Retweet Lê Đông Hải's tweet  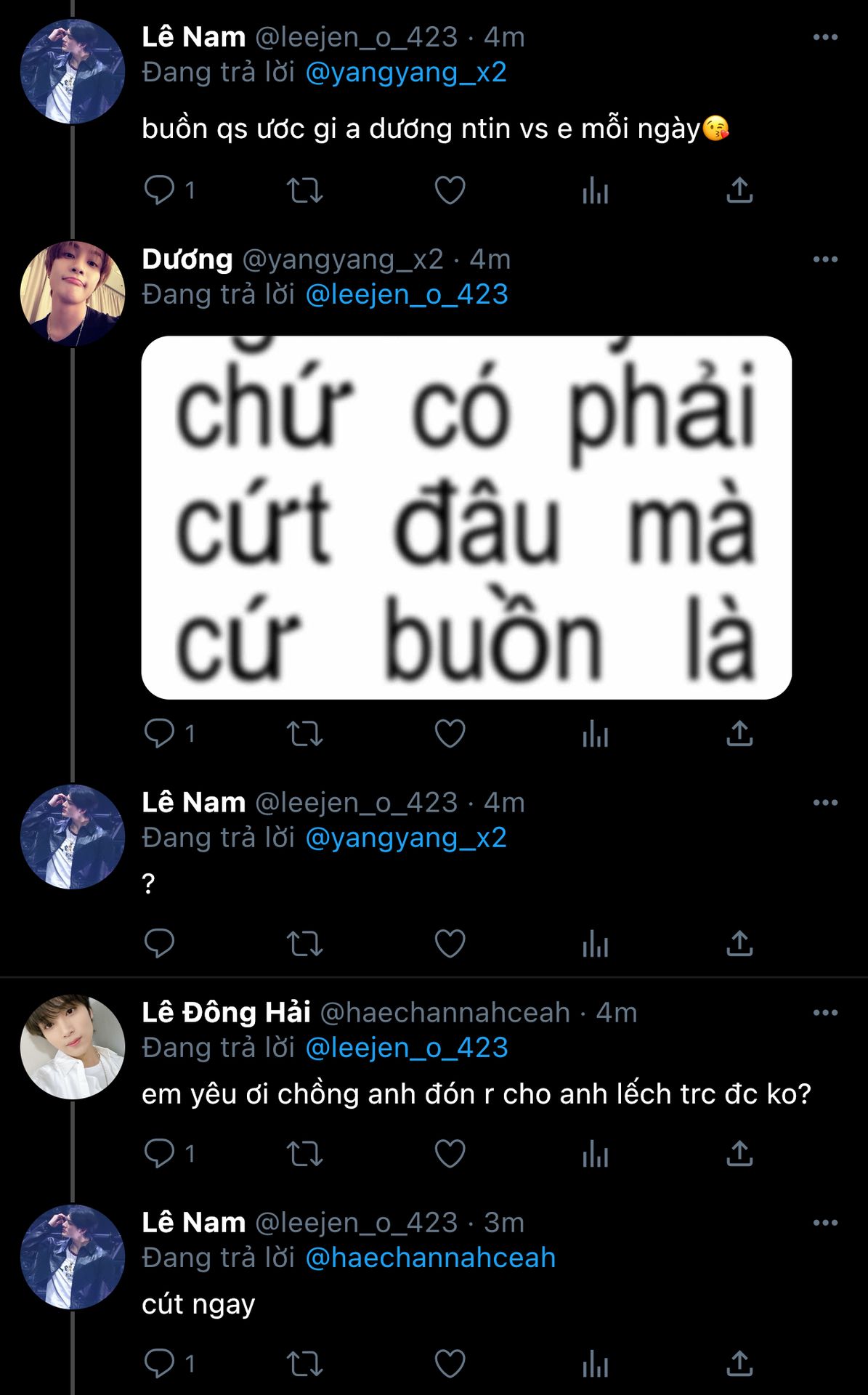coord(304,1154)
